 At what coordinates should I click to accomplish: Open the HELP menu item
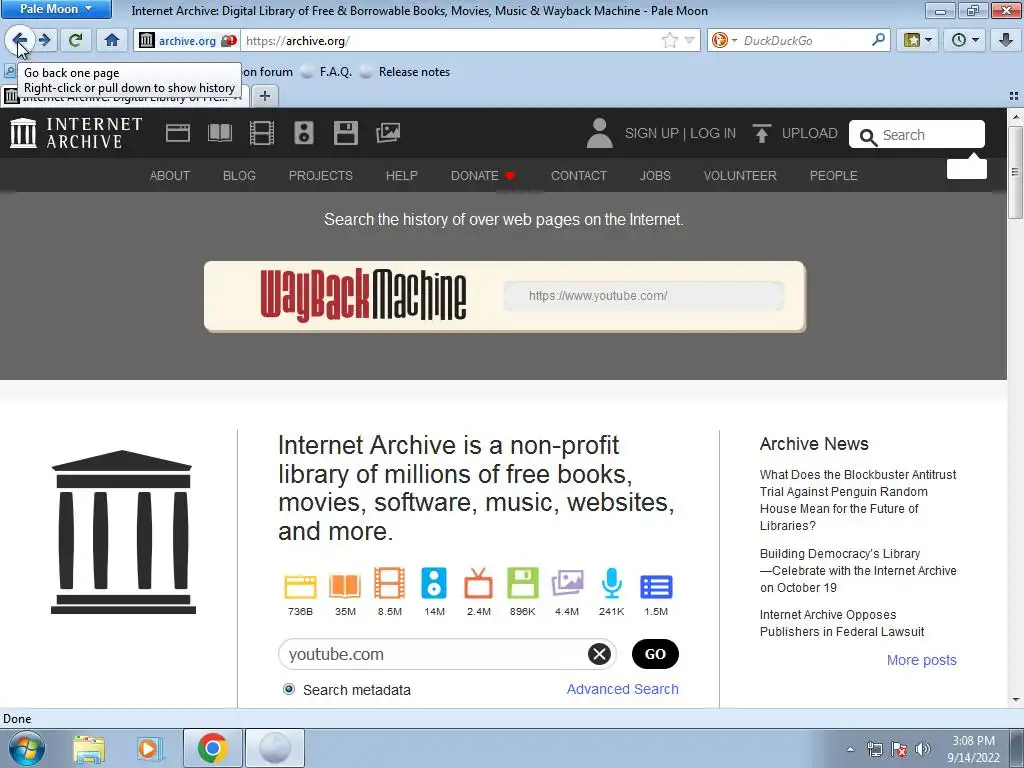(402, 176)
